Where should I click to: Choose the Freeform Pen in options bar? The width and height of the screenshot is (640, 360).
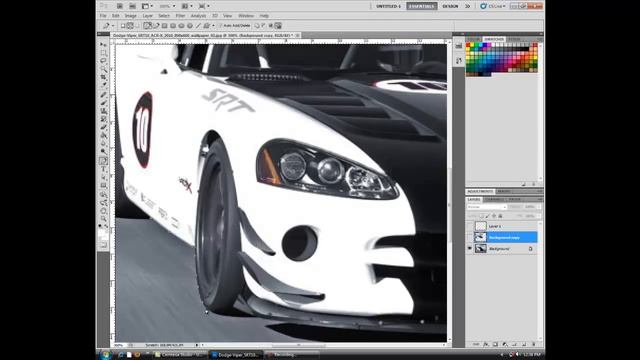coord(156,25)
